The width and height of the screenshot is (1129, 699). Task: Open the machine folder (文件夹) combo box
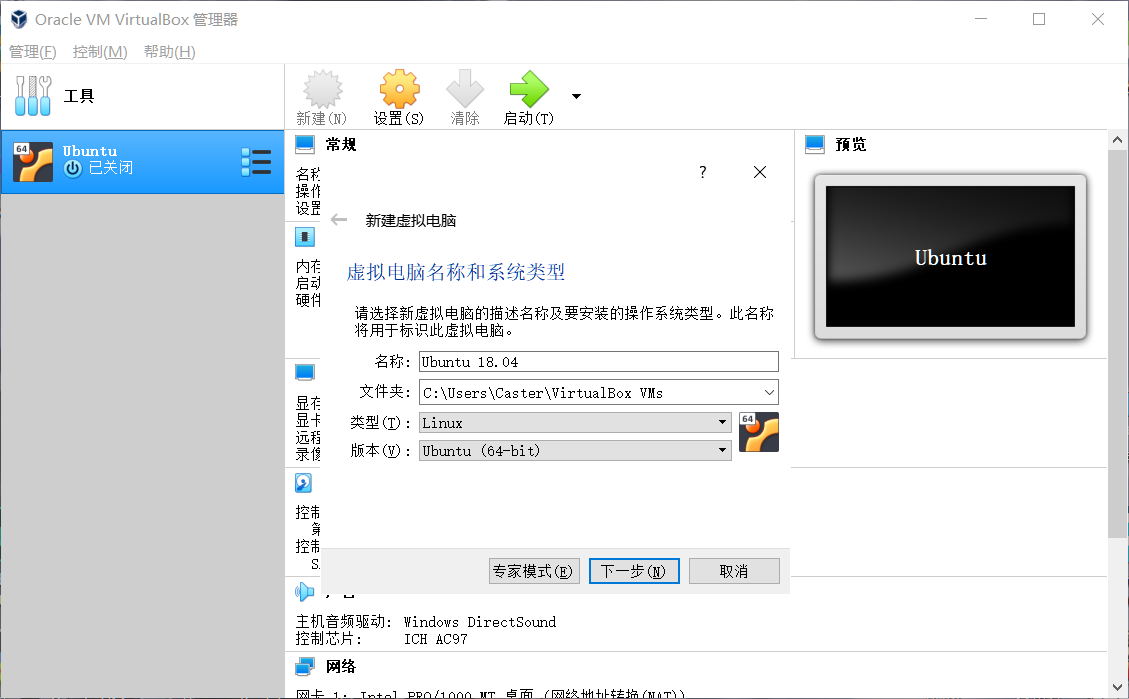click(x=598, y=392)
